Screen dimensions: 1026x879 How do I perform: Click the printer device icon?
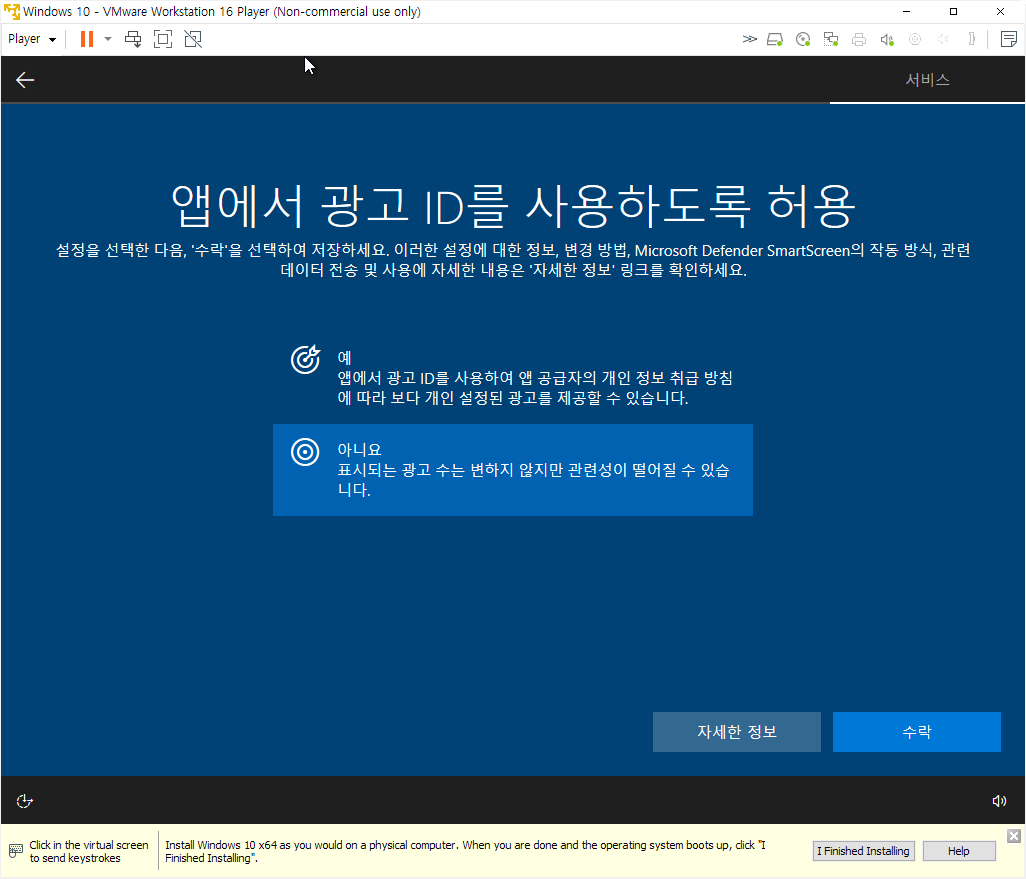tap(859, 39)
